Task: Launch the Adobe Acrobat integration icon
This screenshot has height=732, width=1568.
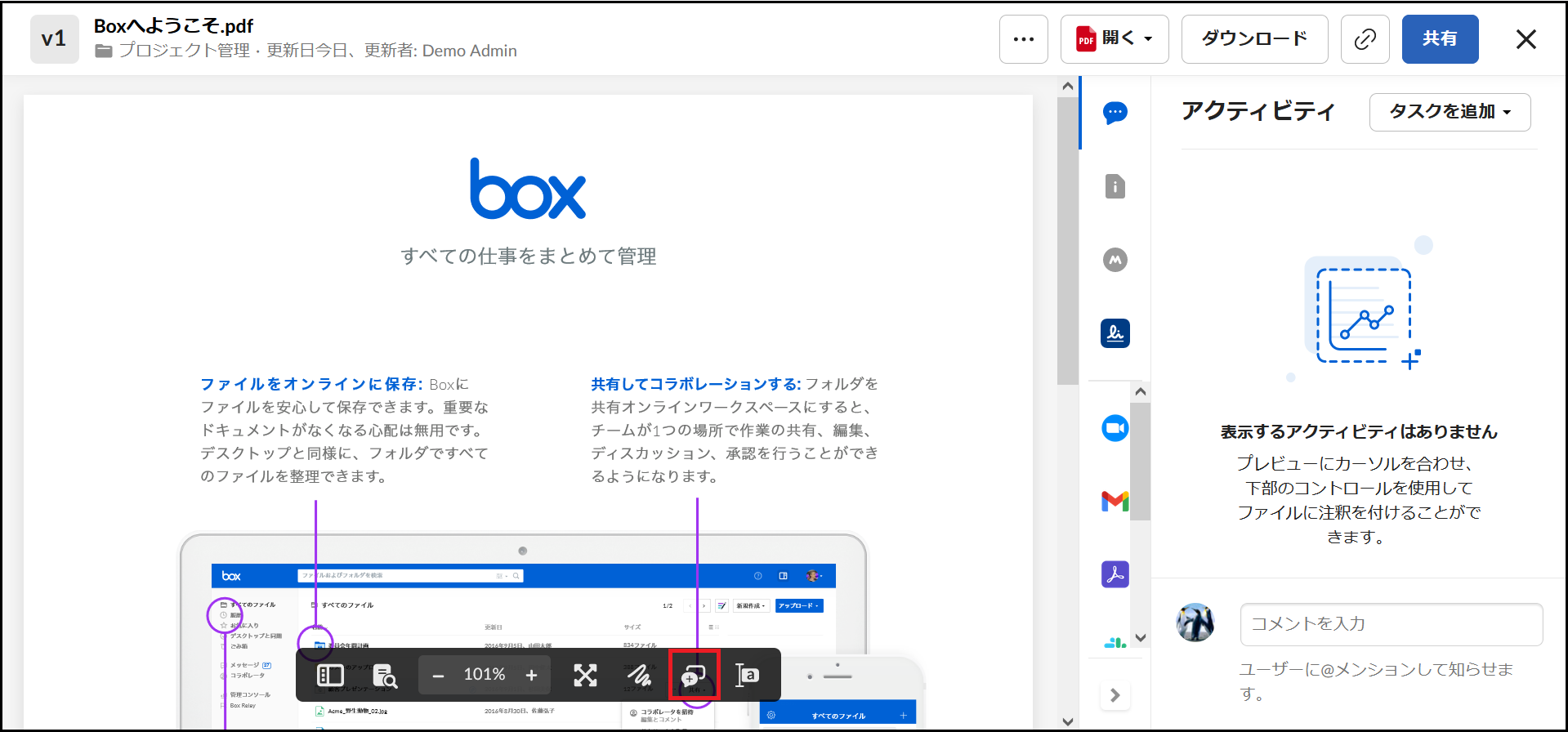Action: coord(1115,574)
